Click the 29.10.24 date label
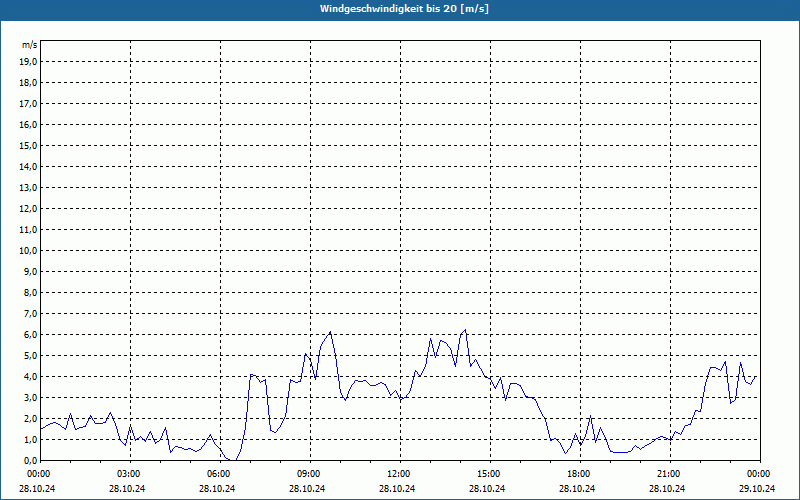The image size is (800, 500). click(x=757, y=488)
